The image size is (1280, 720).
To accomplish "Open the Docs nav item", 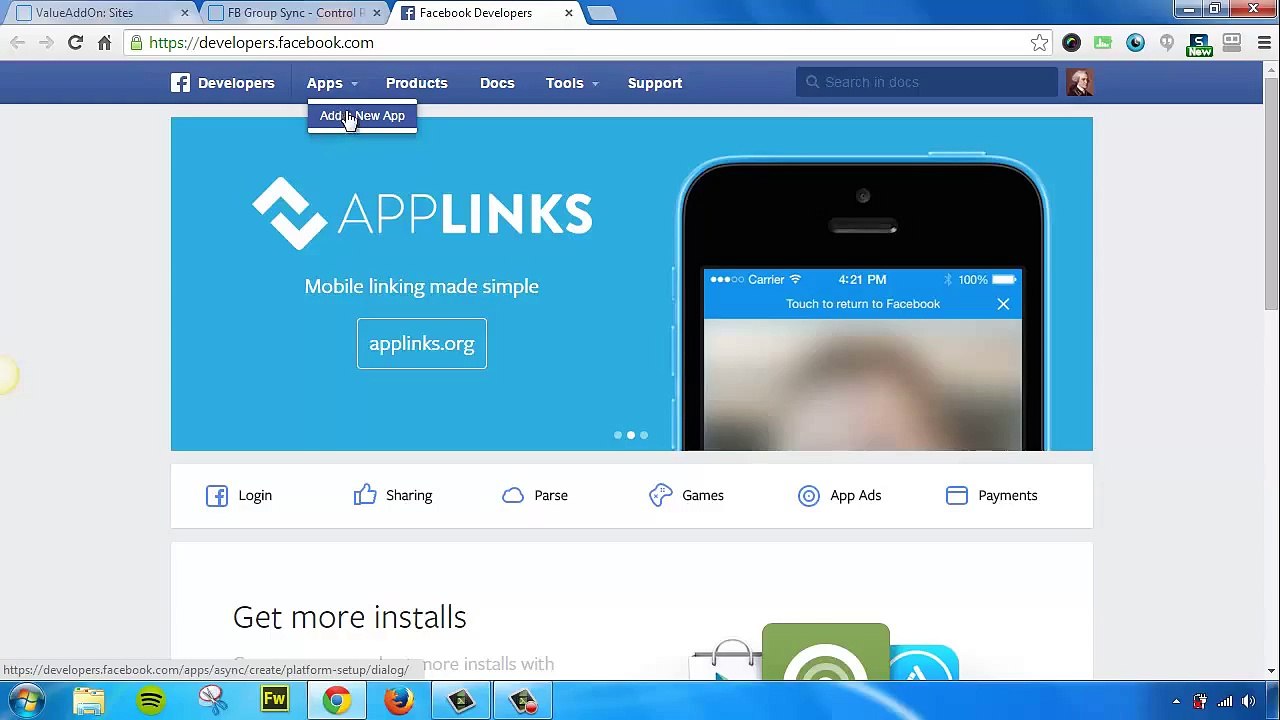I will click(x=497, y=83).
